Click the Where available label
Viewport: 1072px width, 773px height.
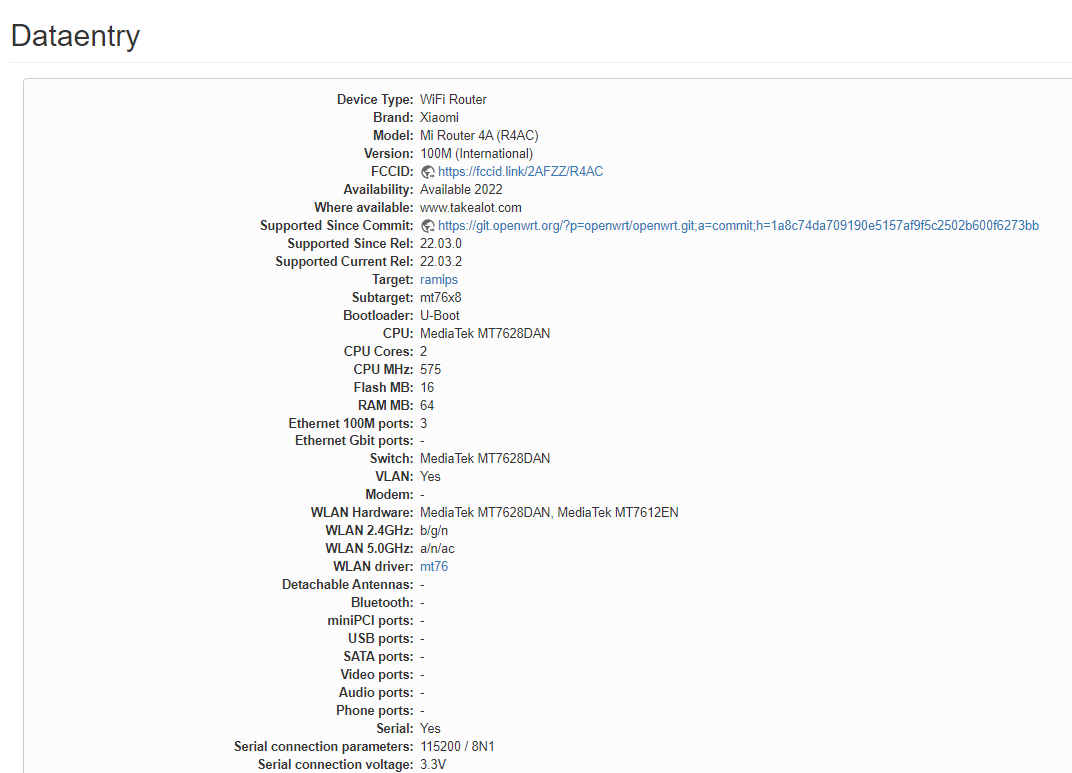[364, 208]
